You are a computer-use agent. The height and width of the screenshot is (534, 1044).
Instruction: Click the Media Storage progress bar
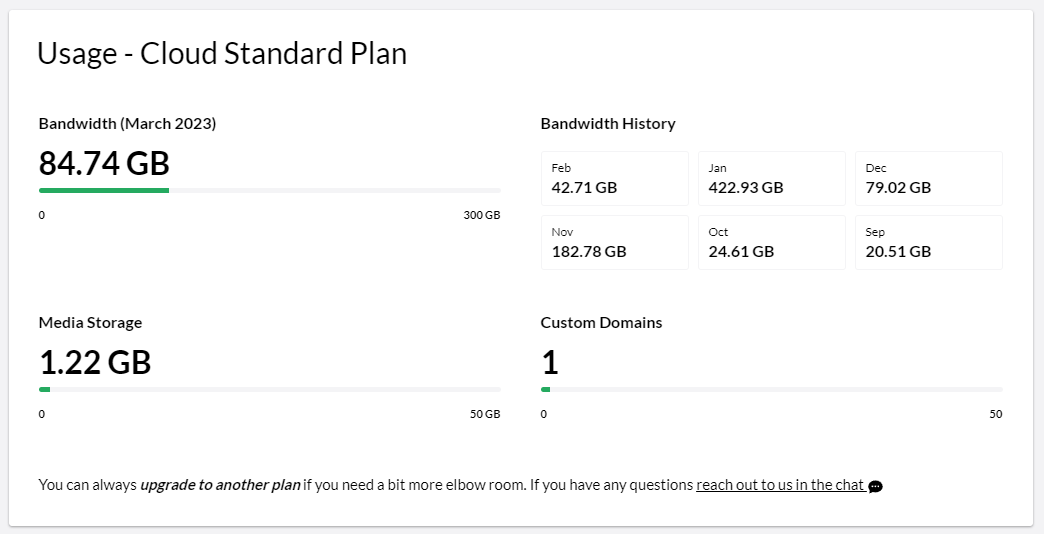tap(270, 390)
